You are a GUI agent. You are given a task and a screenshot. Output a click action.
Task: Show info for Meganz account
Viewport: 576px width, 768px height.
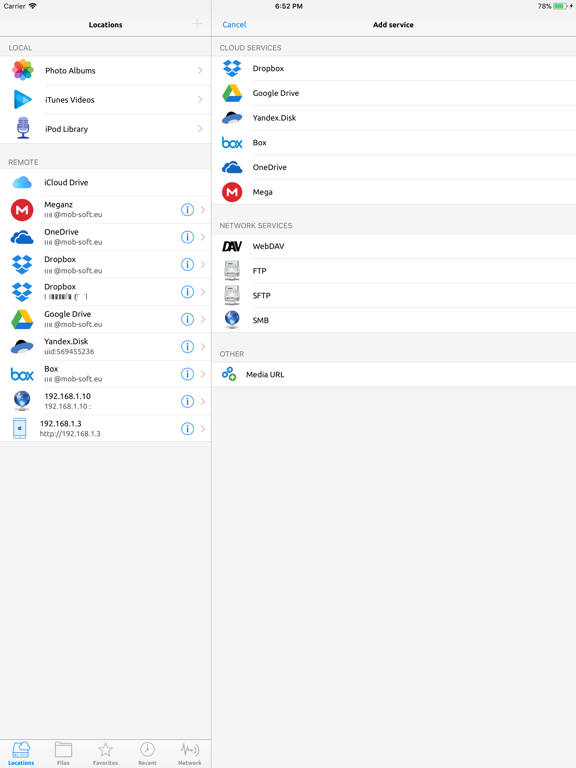187,210
